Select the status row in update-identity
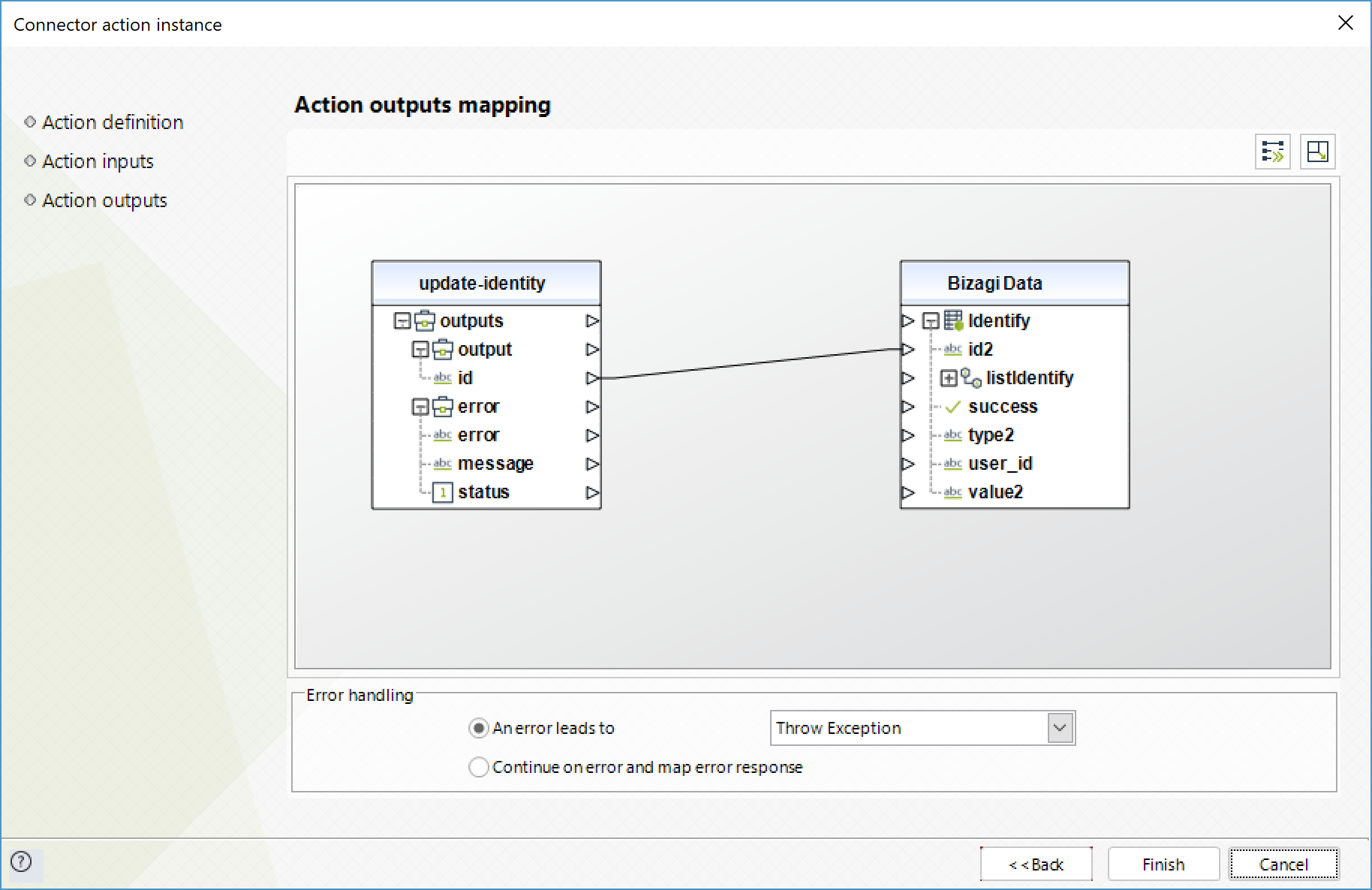The height and width of the screenshot is (890, 1372). [486, 492]
